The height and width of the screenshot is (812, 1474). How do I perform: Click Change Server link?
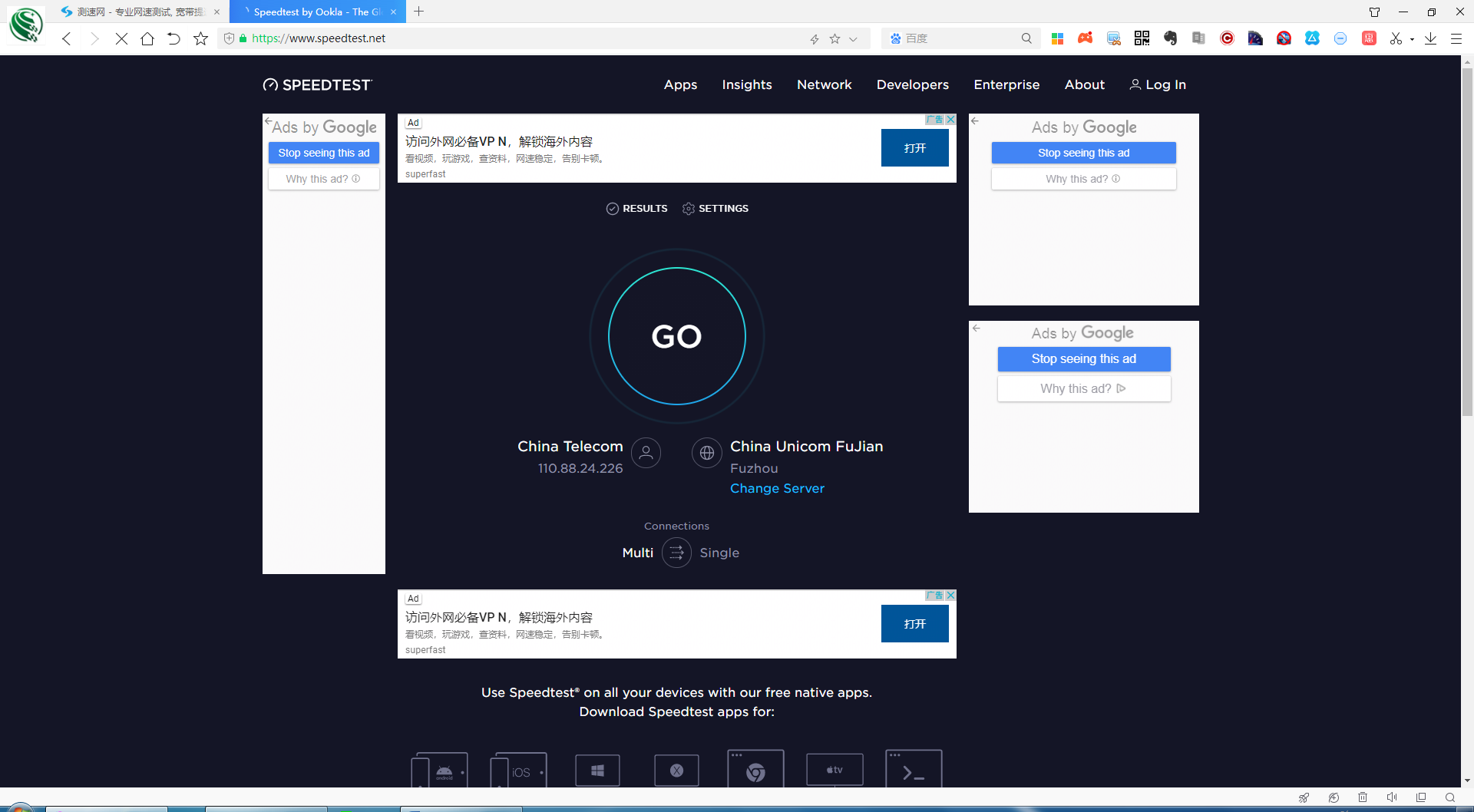777,488
